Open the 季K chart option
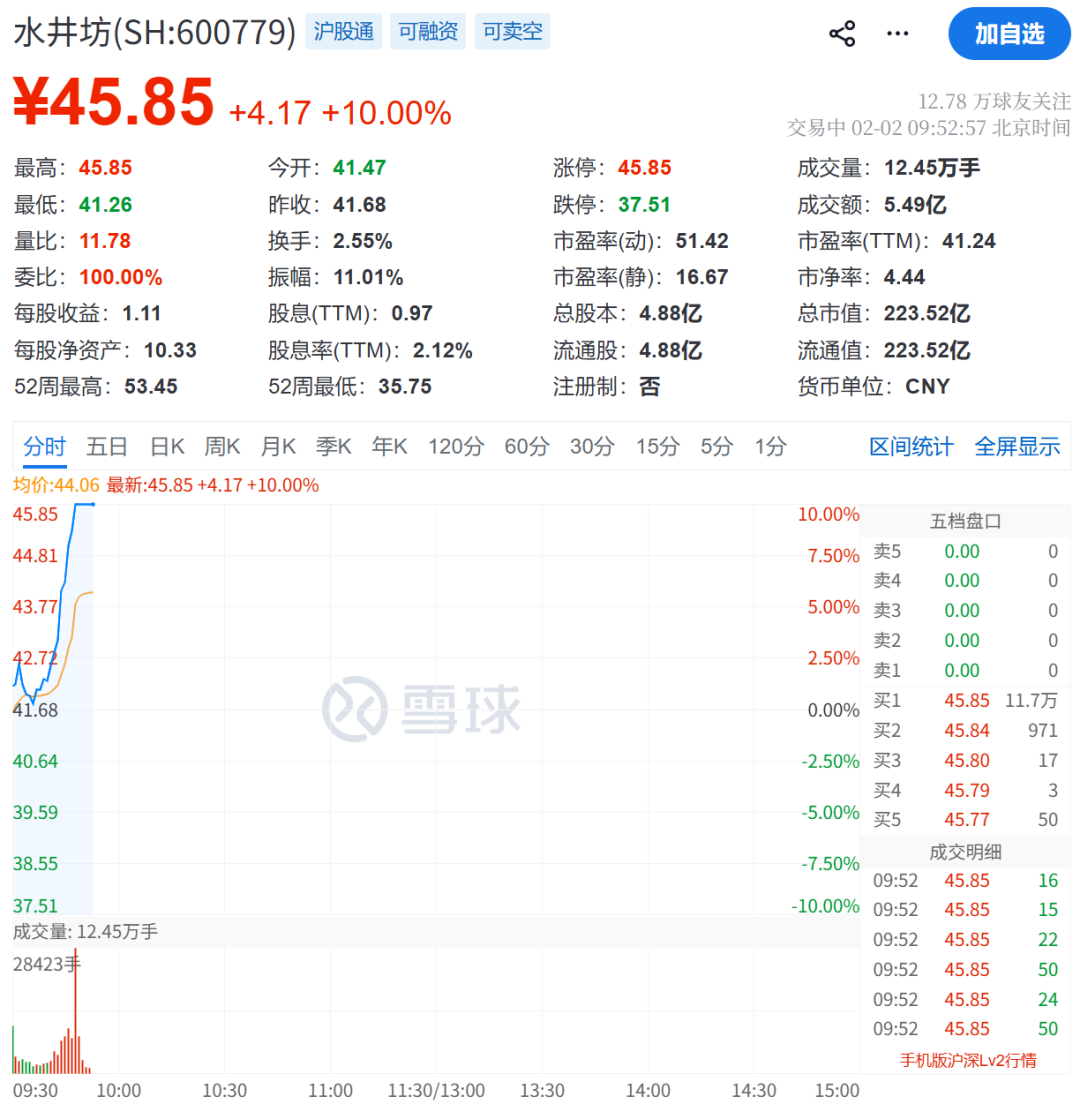 (334, 447)
